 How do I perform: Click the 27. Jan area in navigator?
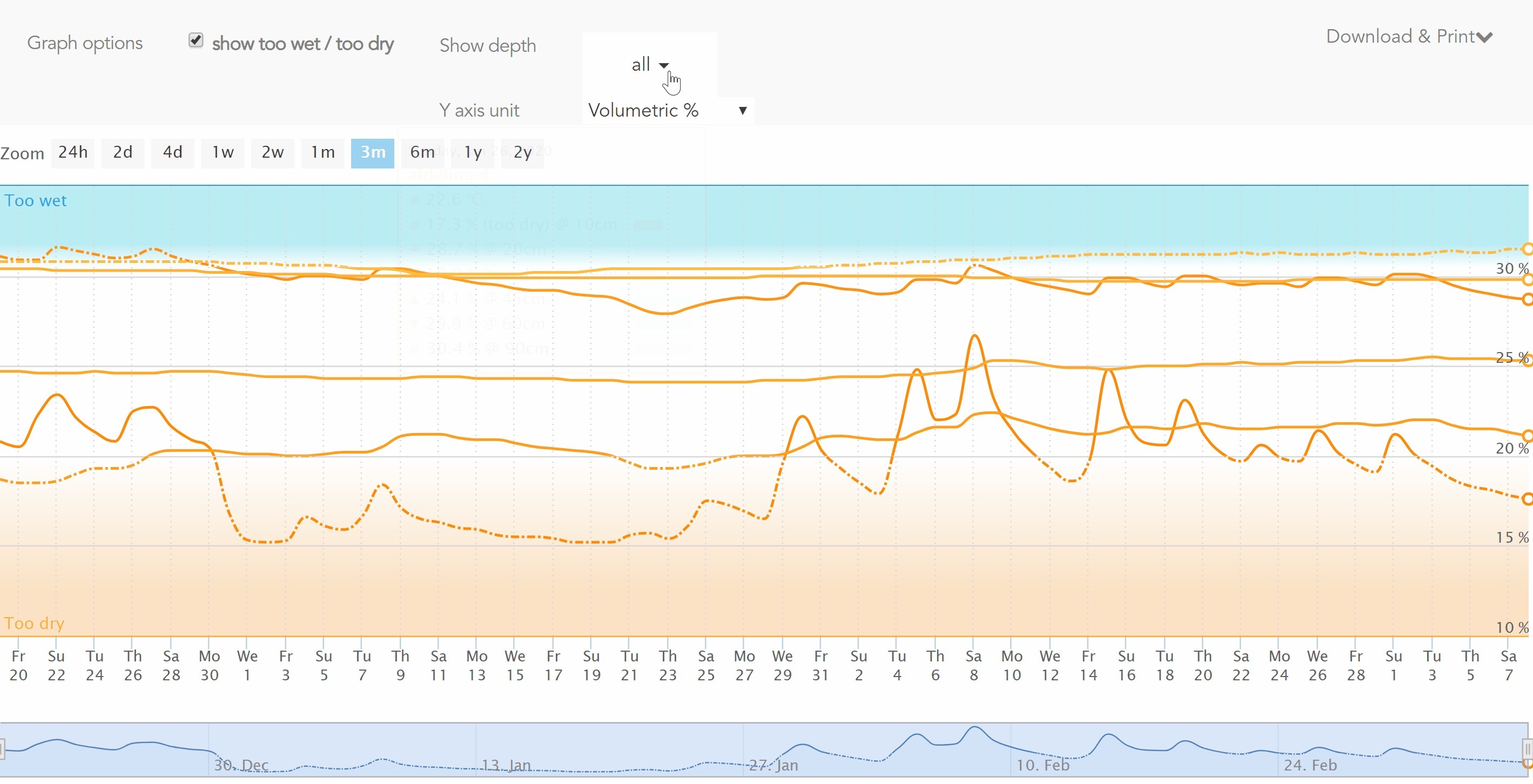tap(773, 765)
